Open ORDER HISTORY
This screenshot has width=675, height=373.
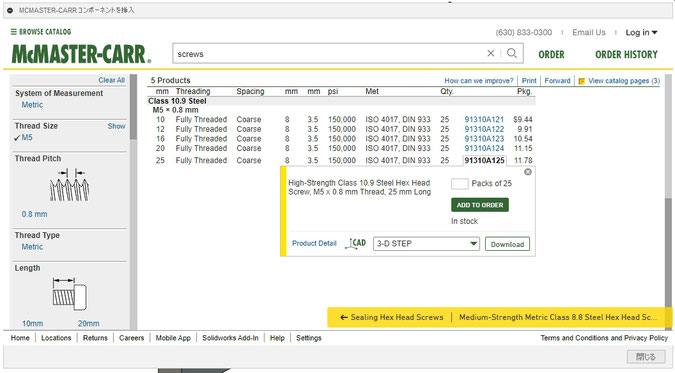pyautogui.click(x=626, y=55)
